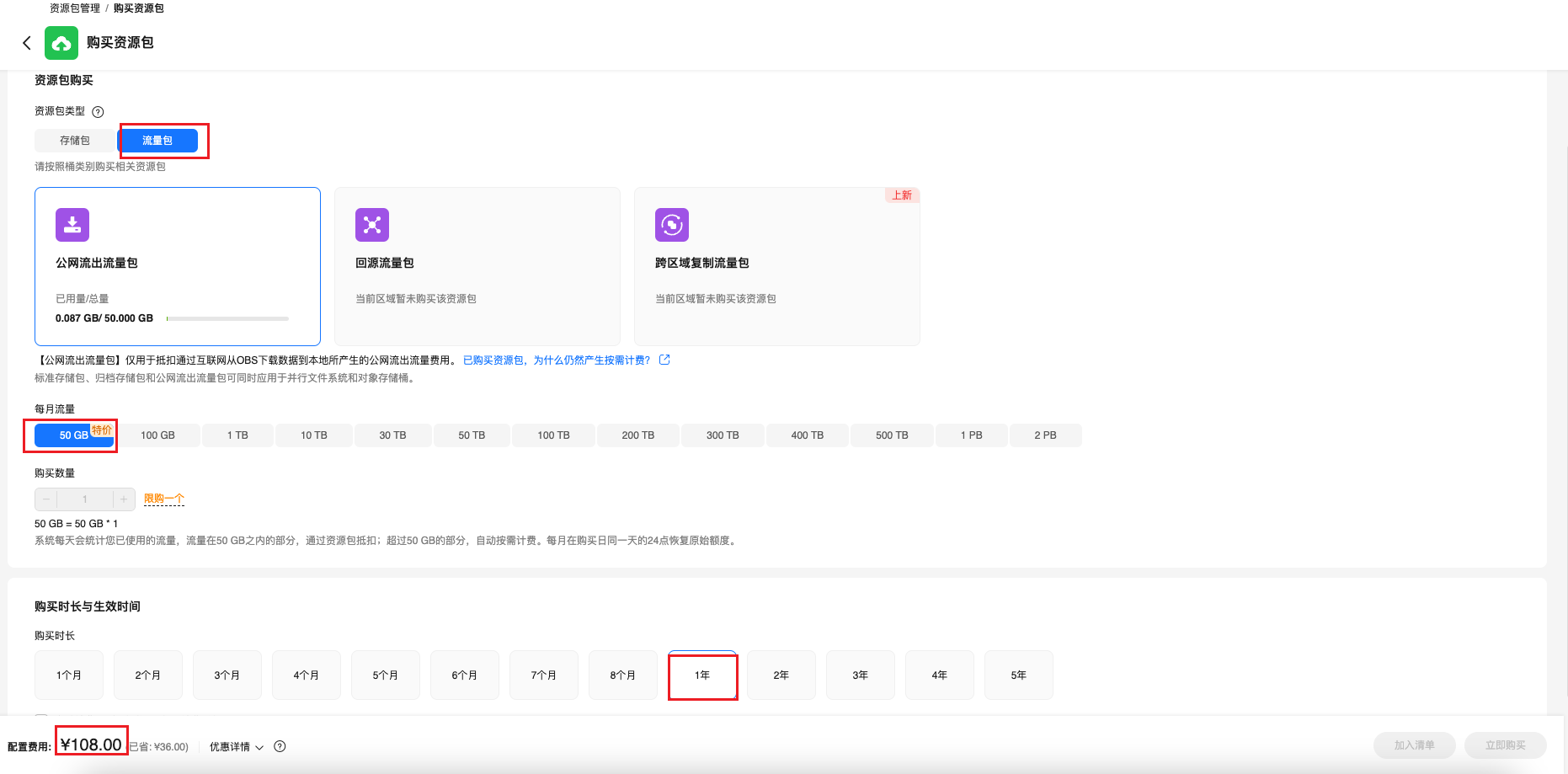Click the back arrow icon
Screen dimensions: 1568x774
[x=27, y=43]
